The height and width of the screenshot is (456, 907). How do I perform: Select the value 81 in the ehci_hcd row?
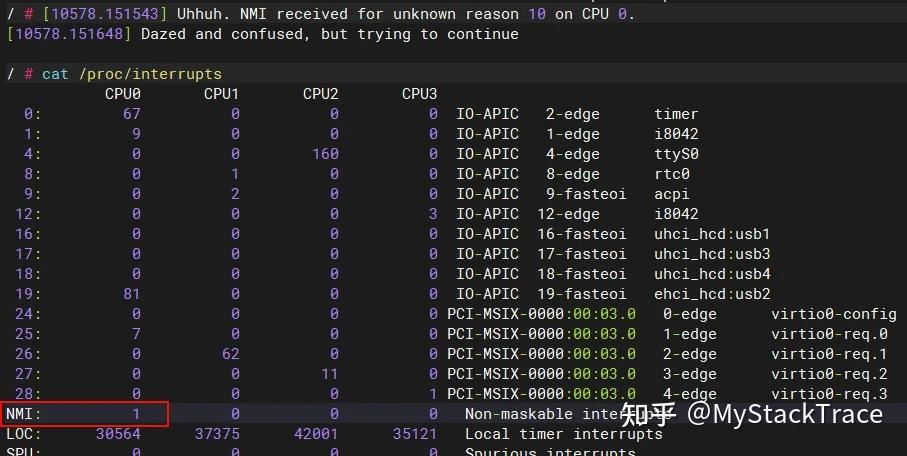tap(131, 294)
